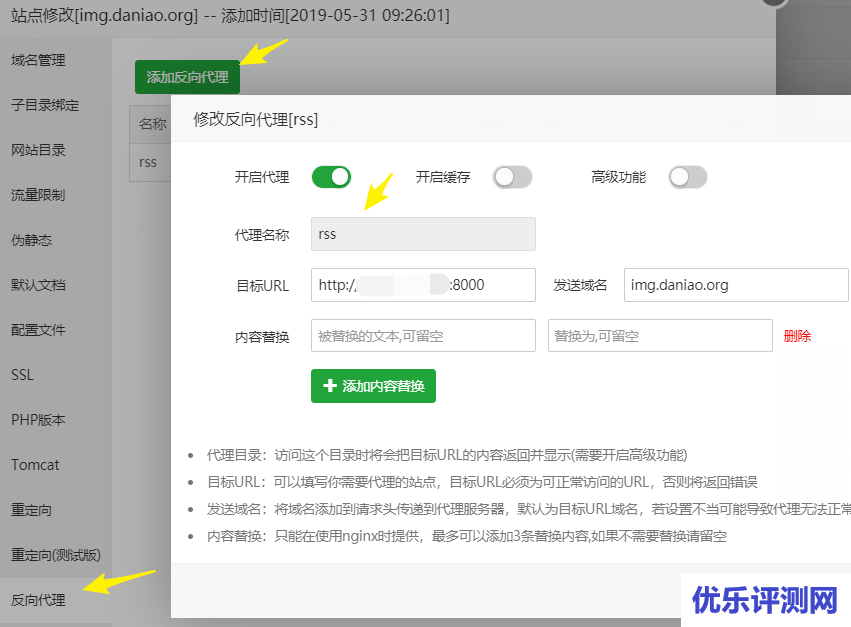Click the 代理名称 field containing rss
Screen dimensions: 851x627
(423, 234)
